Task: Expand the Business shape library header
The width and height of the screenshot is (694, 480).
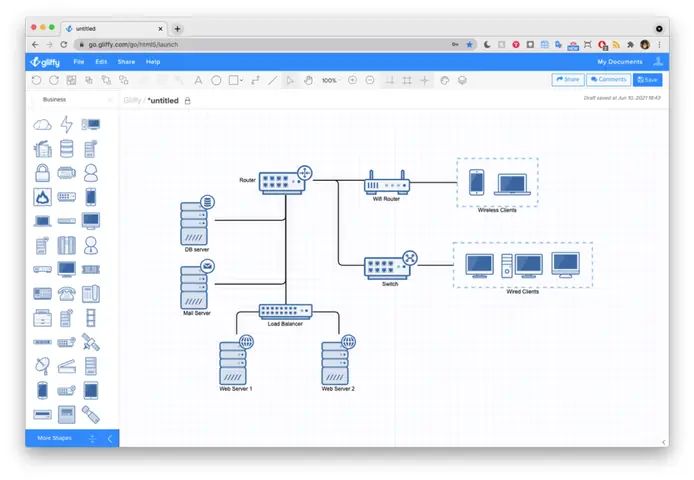Action: tap(54, 100)
